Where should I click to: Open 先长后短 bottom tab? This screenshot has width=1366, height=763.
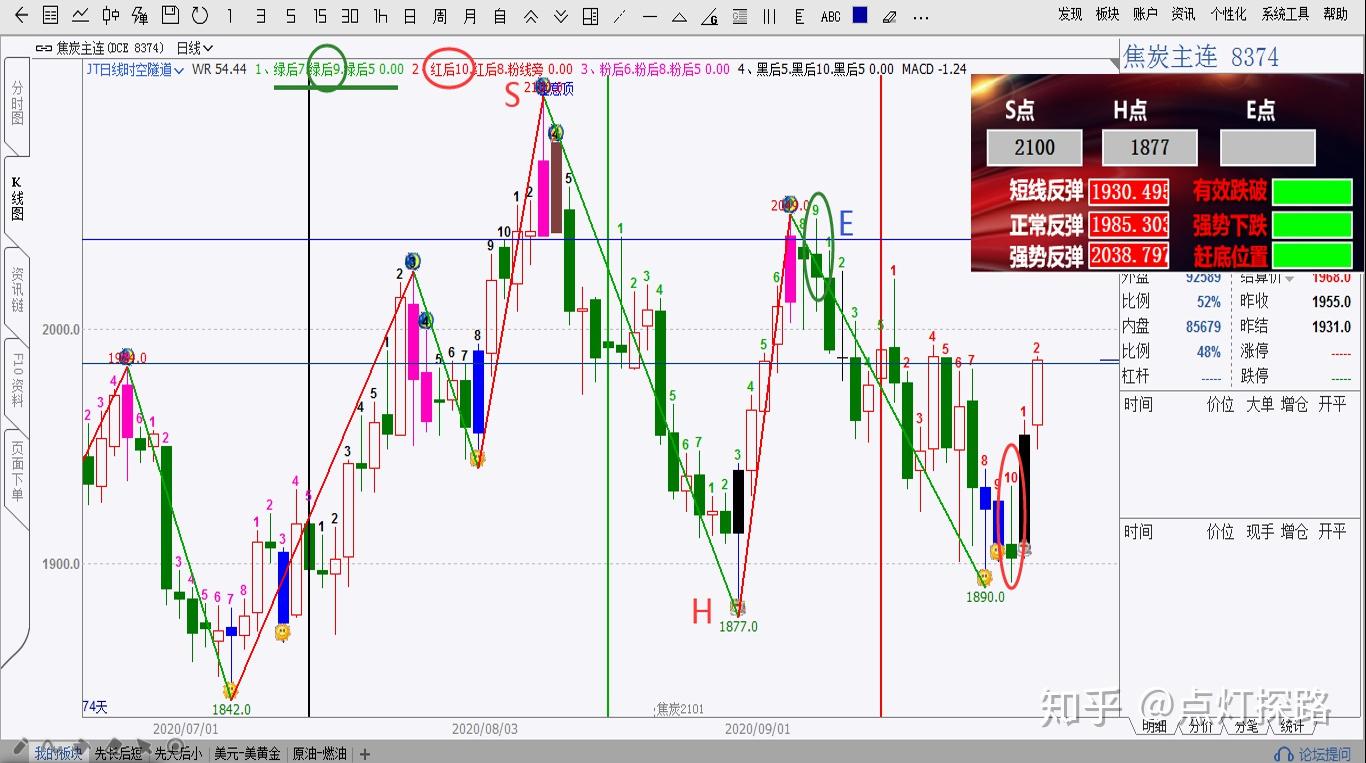pyautogui.click(x=118, y=753)
